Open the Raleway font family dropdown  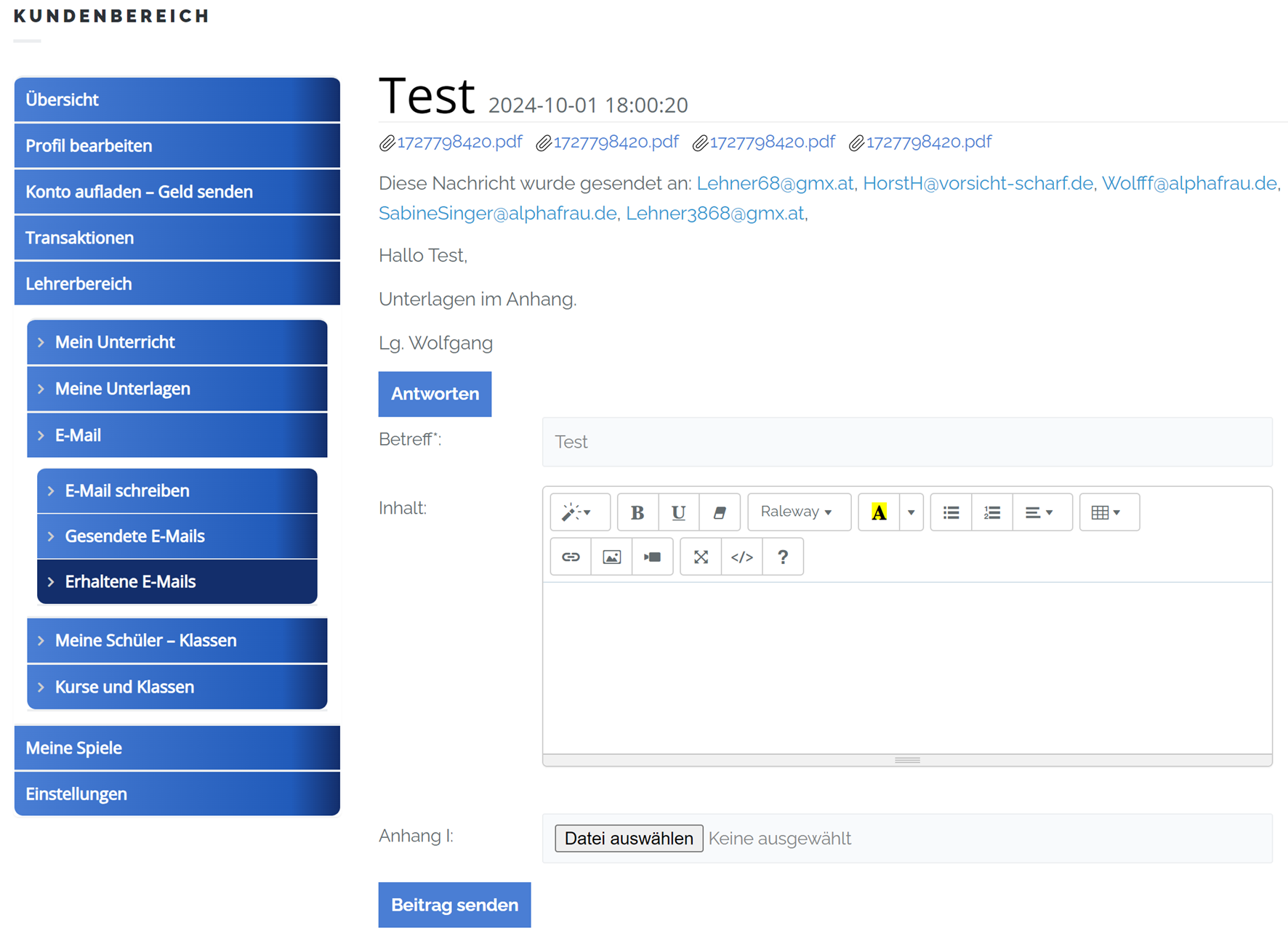tap(798, 512)
